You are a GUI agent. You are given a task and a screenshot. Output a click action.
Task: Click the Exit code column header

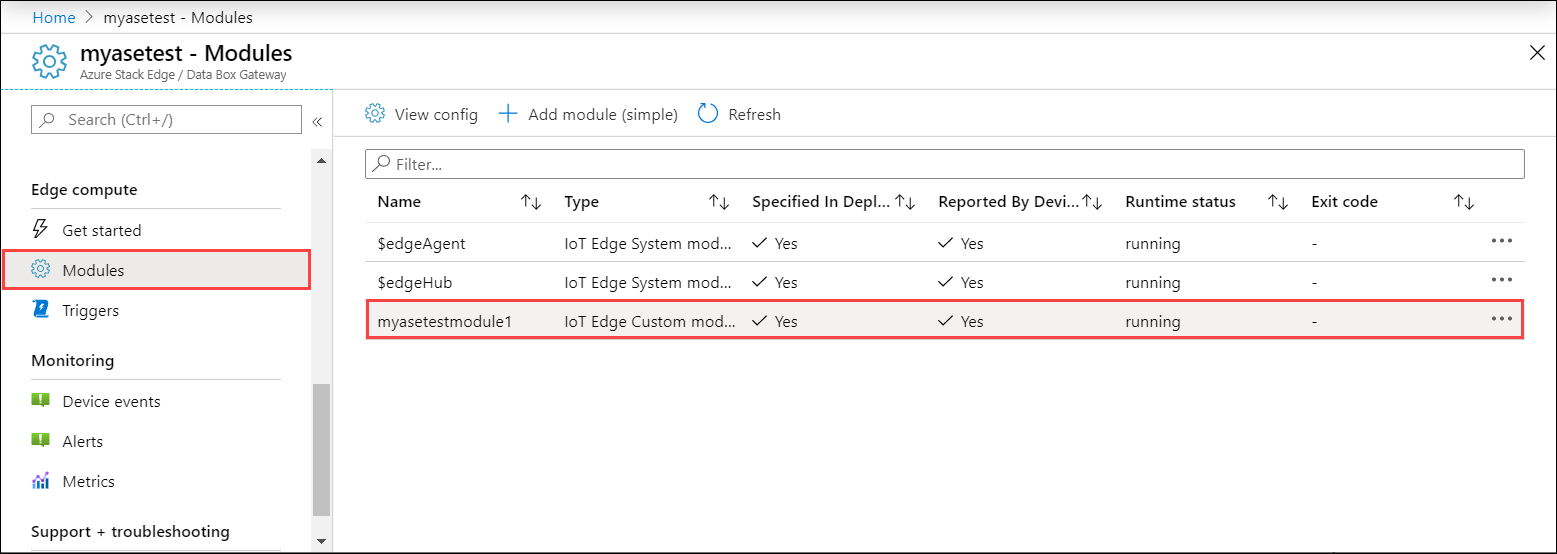[1344, 202]
